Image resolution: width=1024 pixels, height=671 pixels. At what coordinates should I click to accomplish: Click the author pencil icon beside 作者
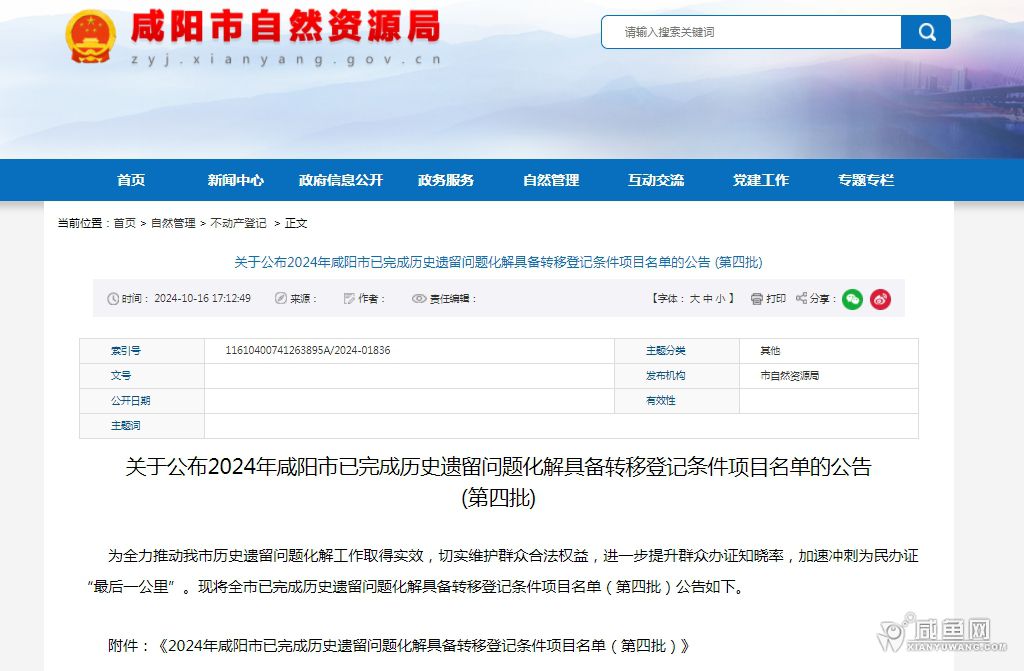pyautogui.click(x=349, y=299)
